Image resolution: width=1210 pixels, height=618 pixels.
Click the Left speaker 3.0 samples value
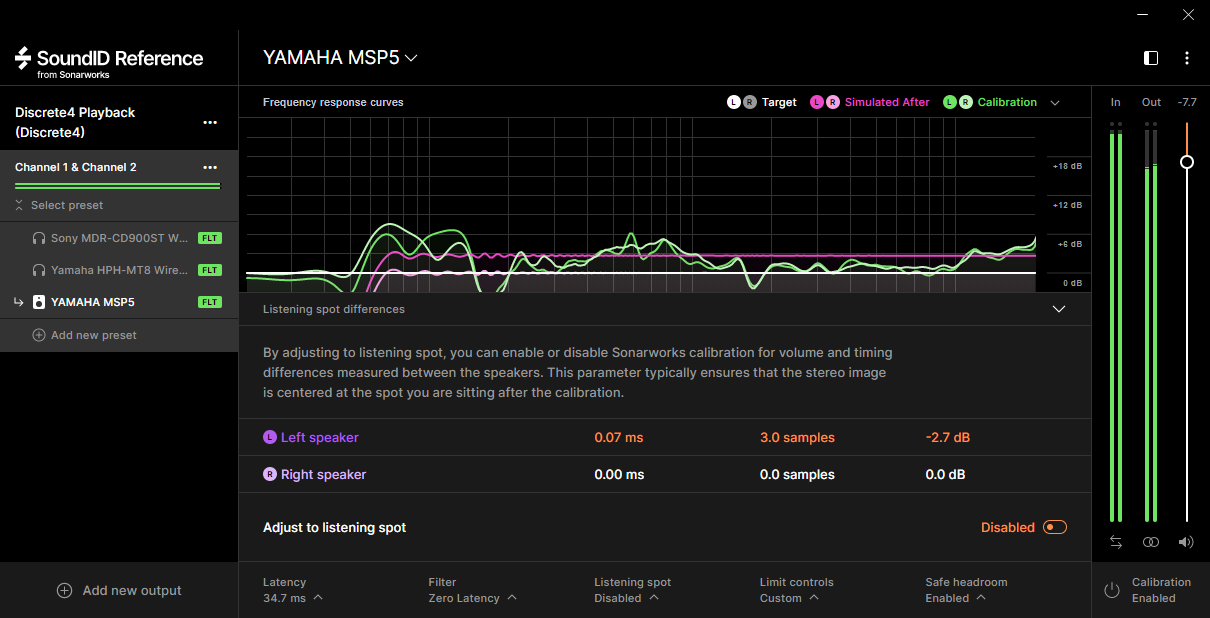(797, 437)
